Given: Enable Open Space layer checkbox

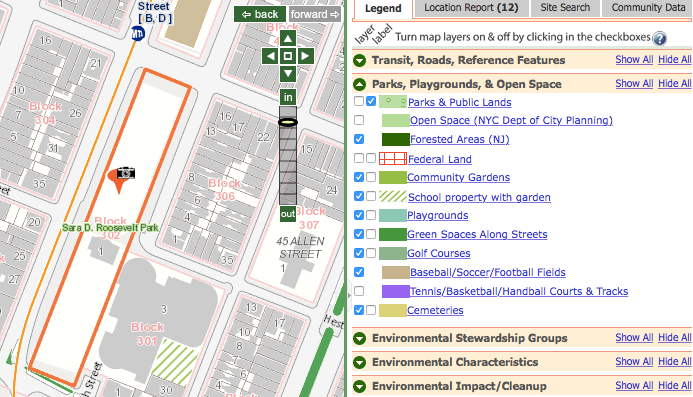Looking at the screenshot, I should click(359, 120).
